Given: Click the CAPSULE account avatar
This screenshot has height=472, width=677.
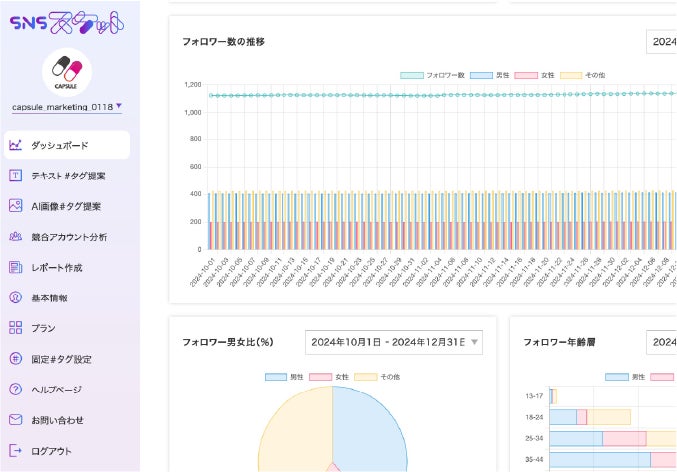Looking at the screenshot, I should tap(67, 72).
